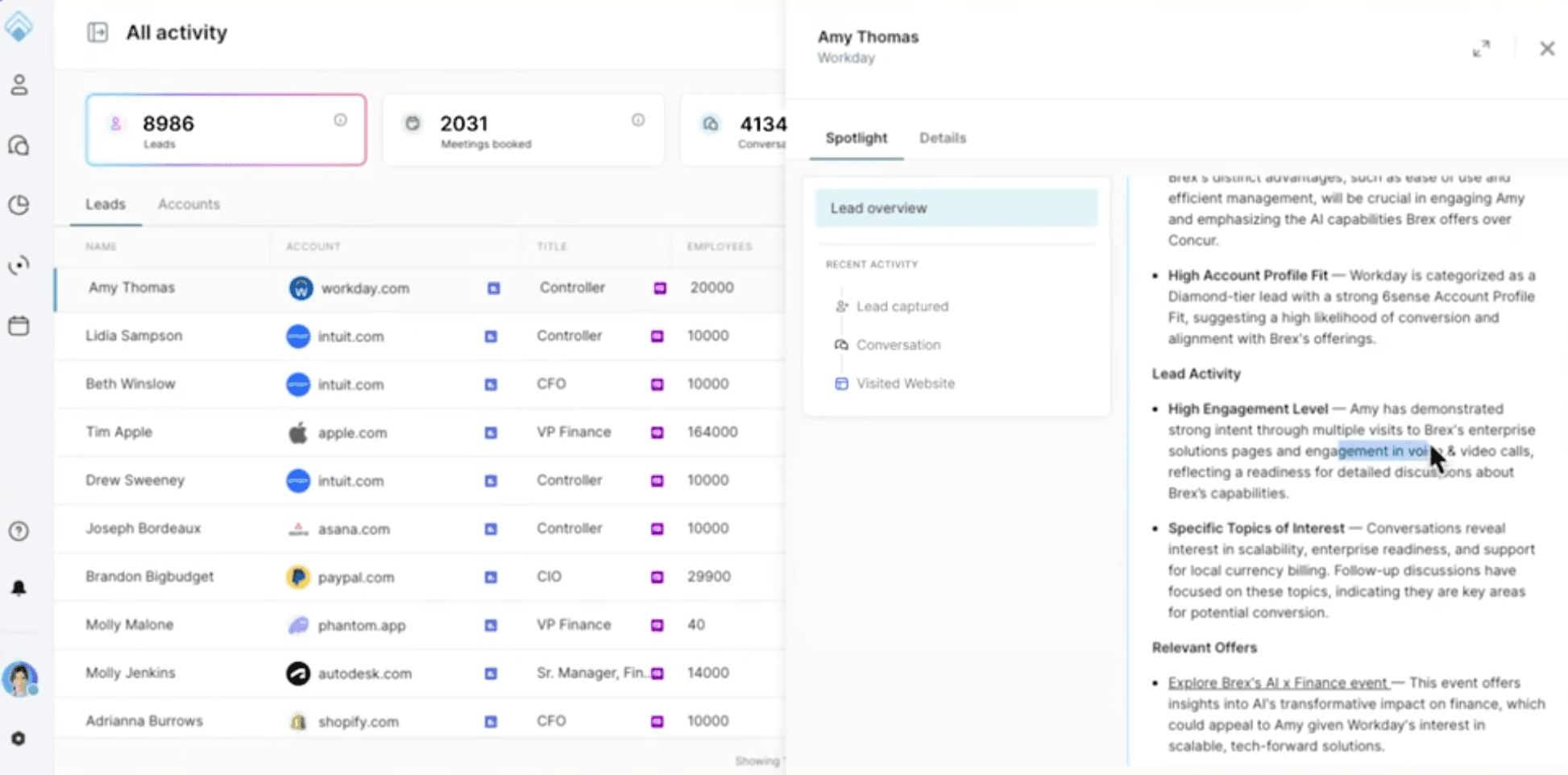Switch to the Accounts tab
The height and width of the screenshot is (775, 1568).
(x=189, y=204)
